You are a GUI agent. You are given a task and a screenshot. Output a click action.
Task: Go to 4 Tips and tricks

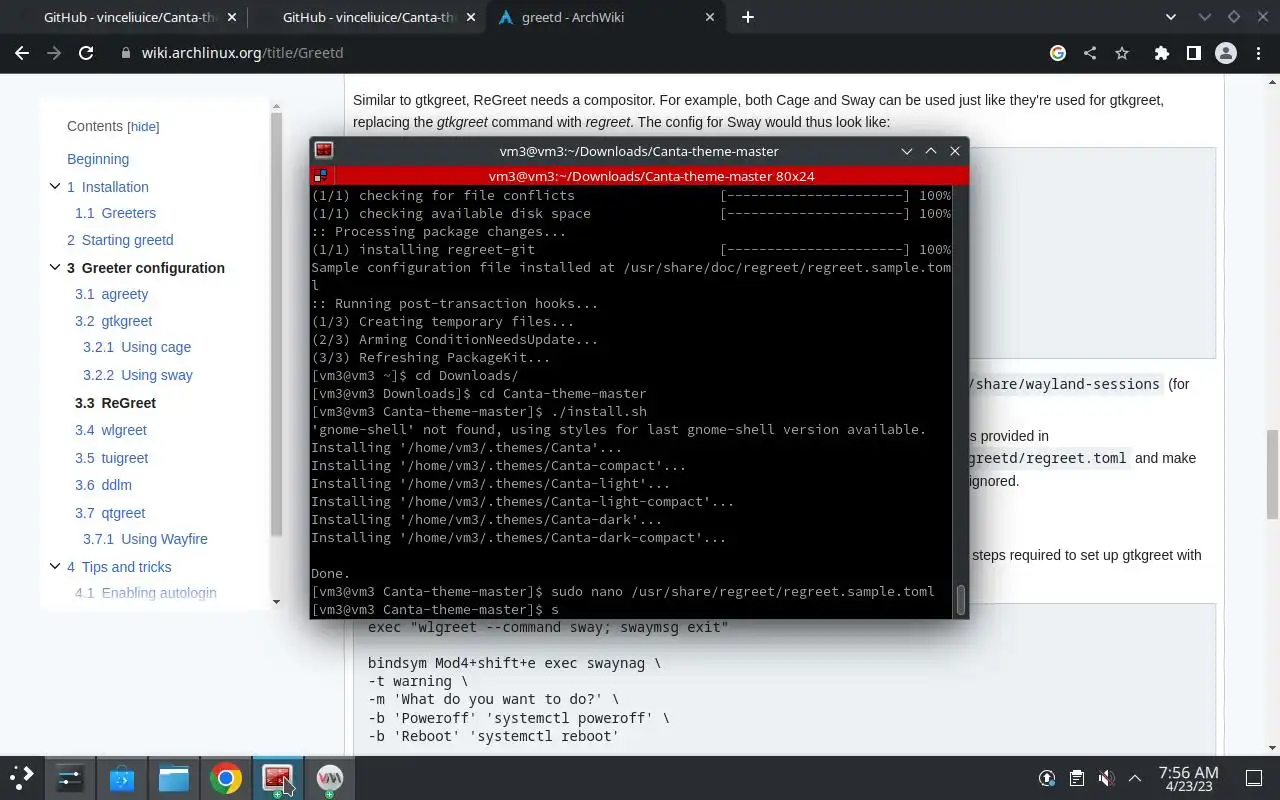(119, 567)
